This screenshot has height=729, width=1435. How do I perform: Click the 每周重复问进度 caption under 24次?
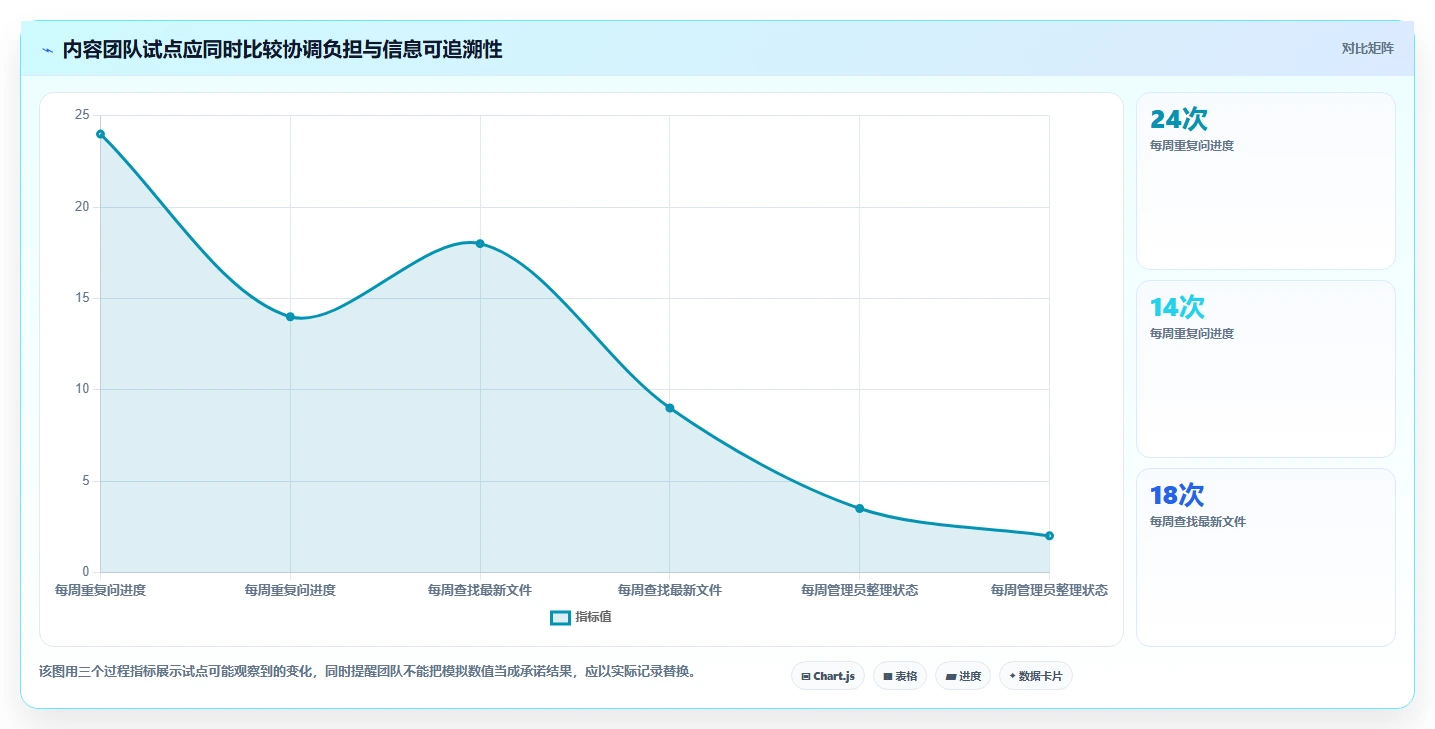pos(1192,146)
